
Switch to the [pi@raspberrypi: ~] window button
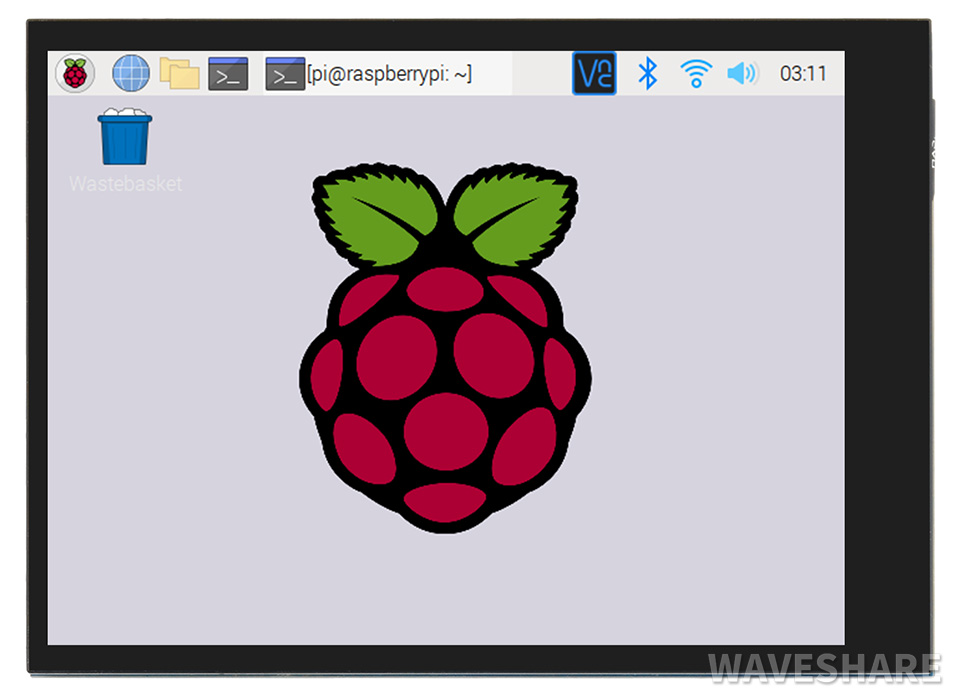click(x=390, y=73)
